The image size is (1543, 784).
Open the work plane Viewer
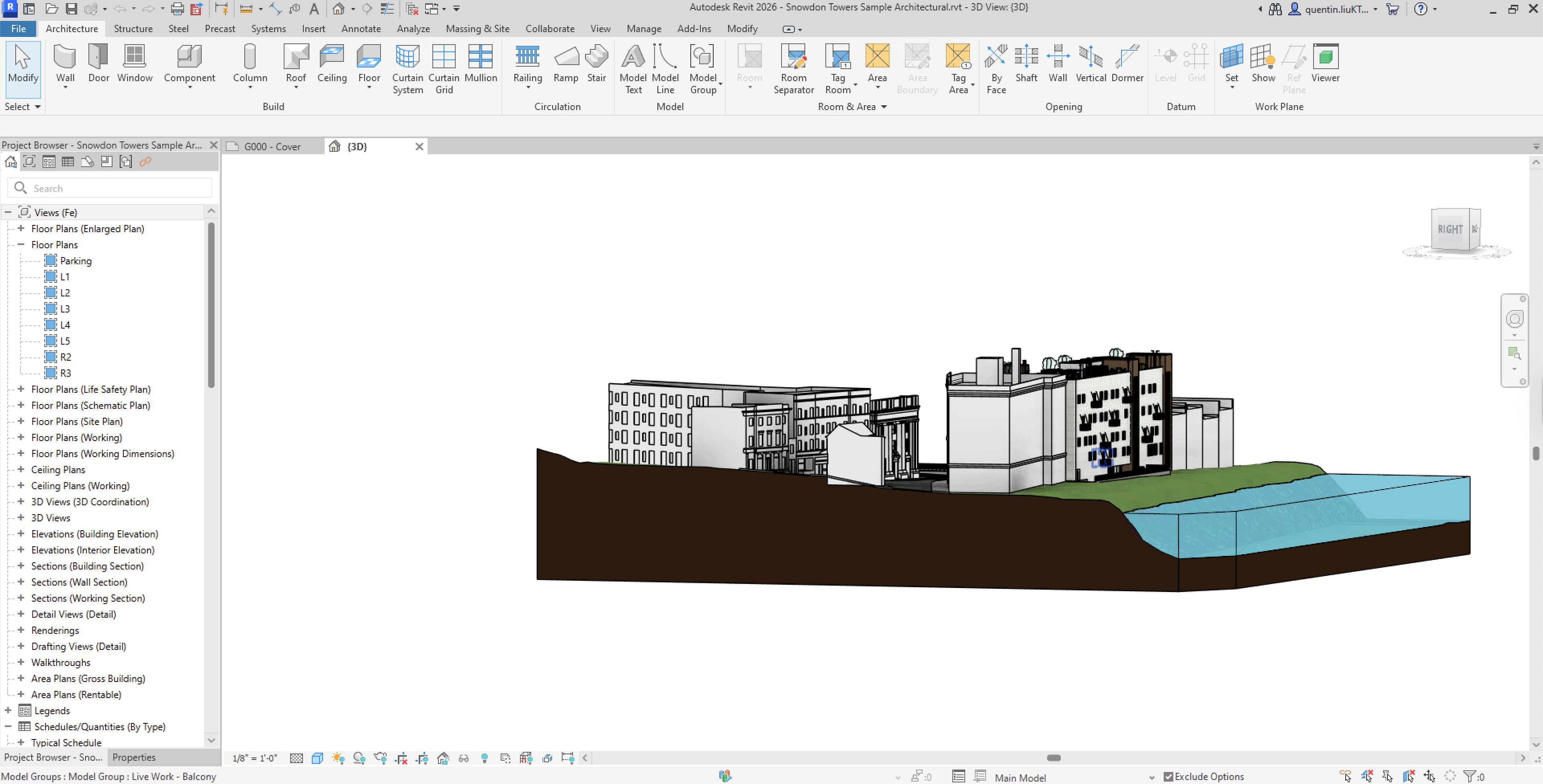point(1325,63)
